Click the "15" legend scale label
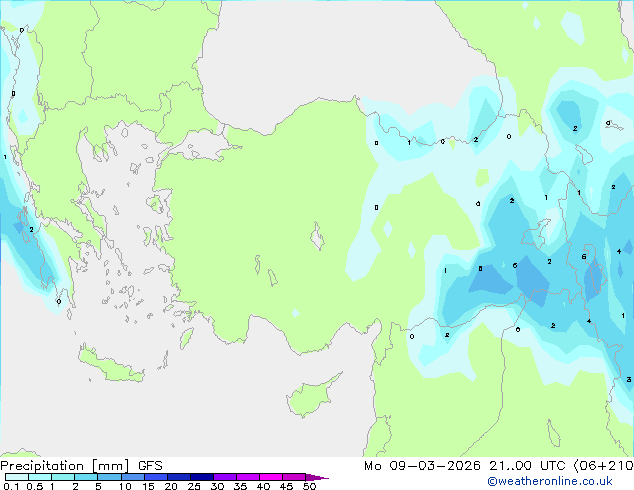The height and width of the screenshot is (490, 634). pos(148,486)
